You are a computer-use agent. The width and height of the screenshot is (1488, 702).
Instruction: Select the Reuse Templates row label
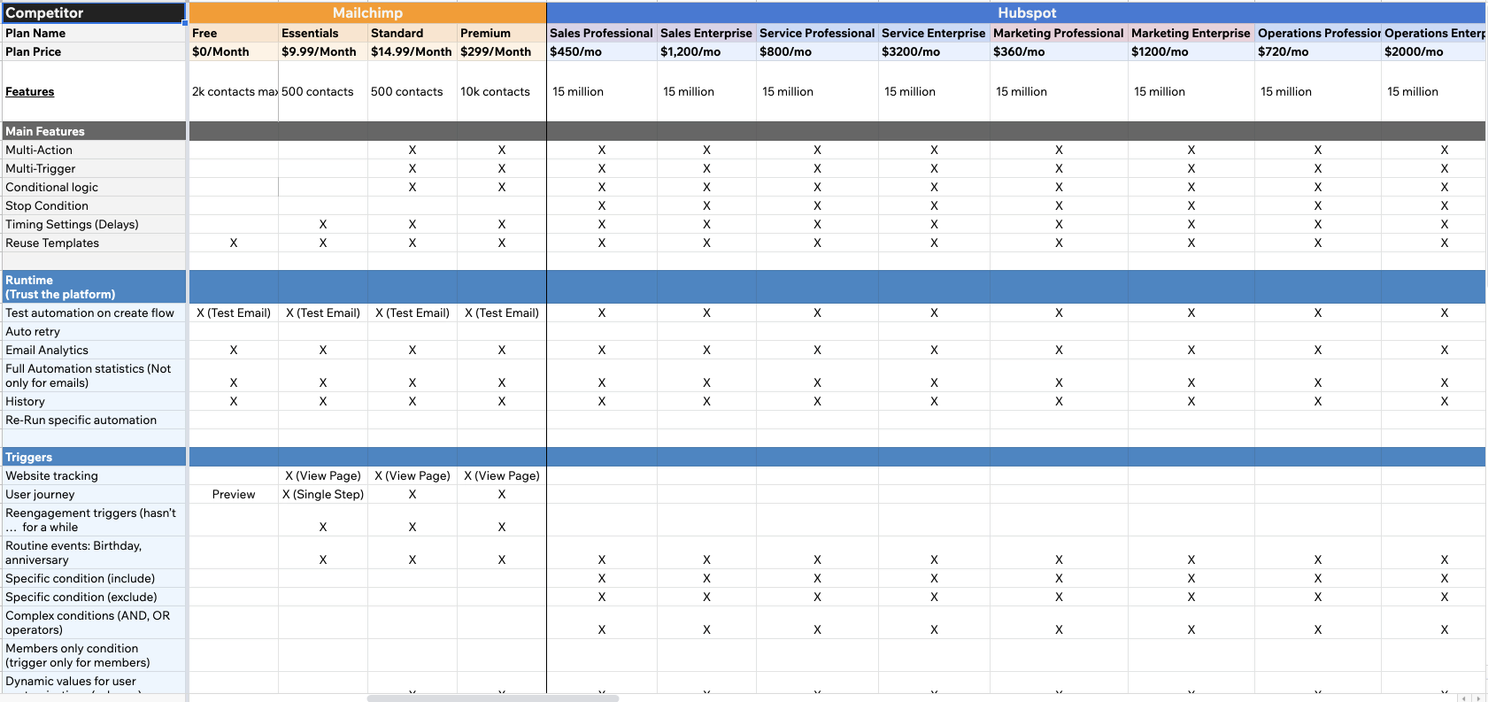93,243
